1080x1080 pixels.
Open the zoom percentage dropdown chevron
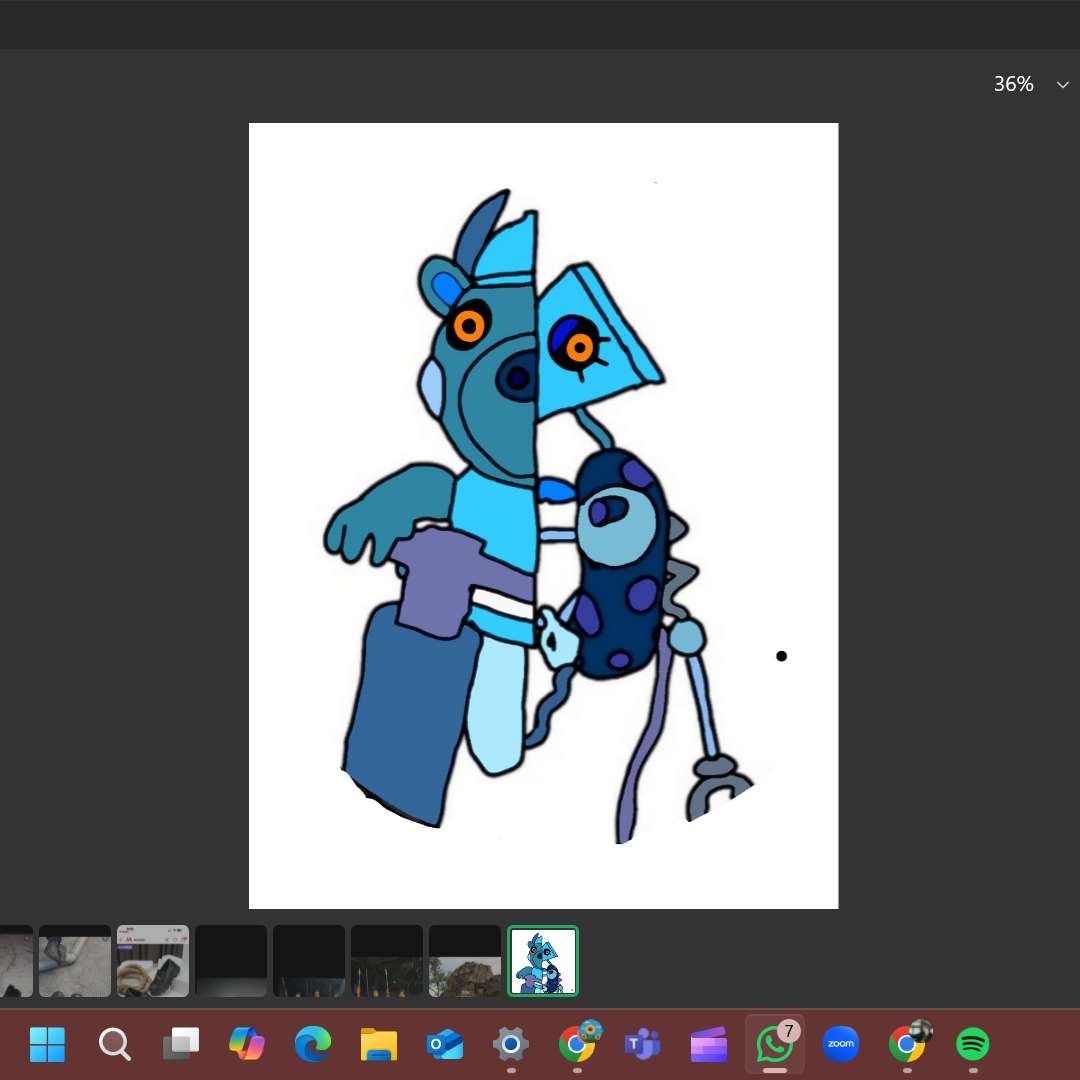[x=1062, y=85]
